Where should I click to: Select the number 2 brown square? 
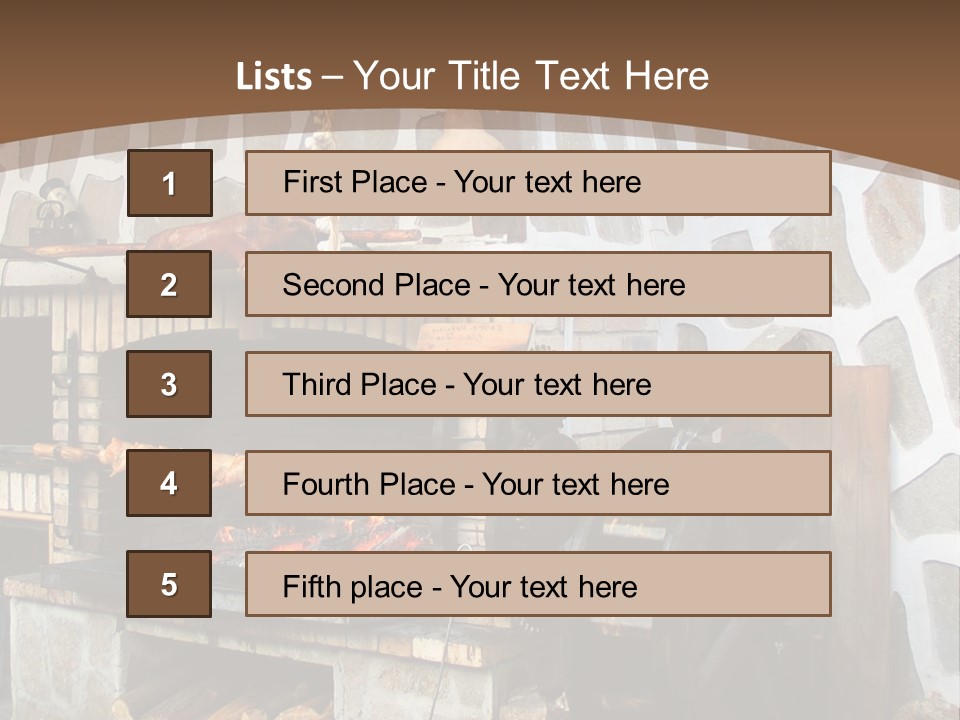169,284
